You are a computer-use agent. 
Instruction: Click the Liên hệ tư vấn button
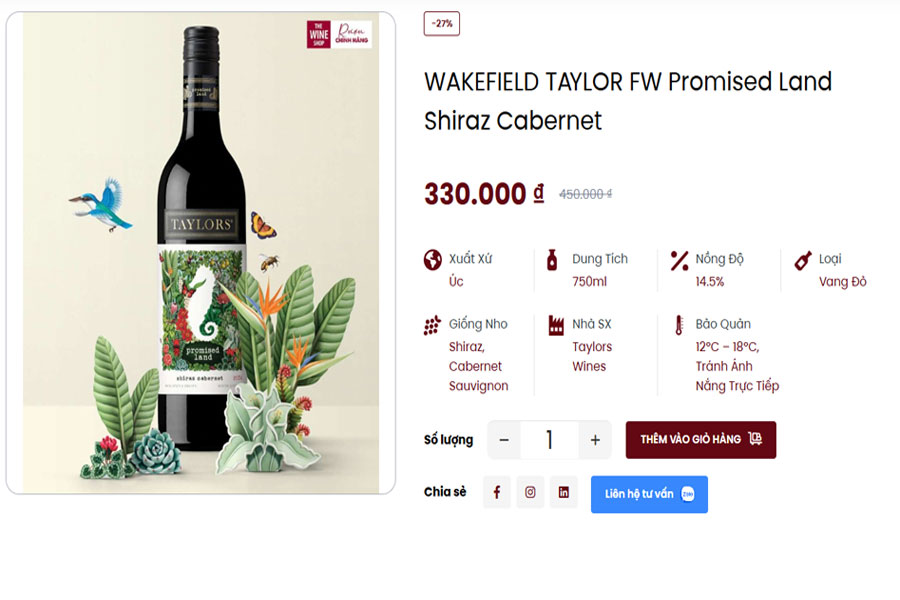[x=649, y=493]
